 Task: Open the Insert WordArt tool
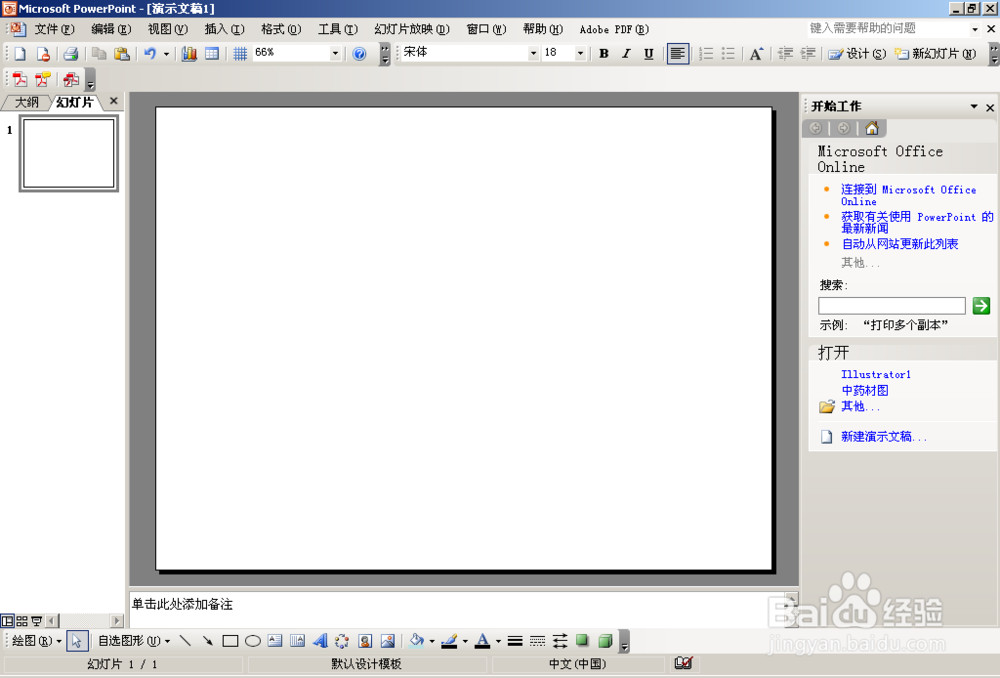tap(319, 641)
